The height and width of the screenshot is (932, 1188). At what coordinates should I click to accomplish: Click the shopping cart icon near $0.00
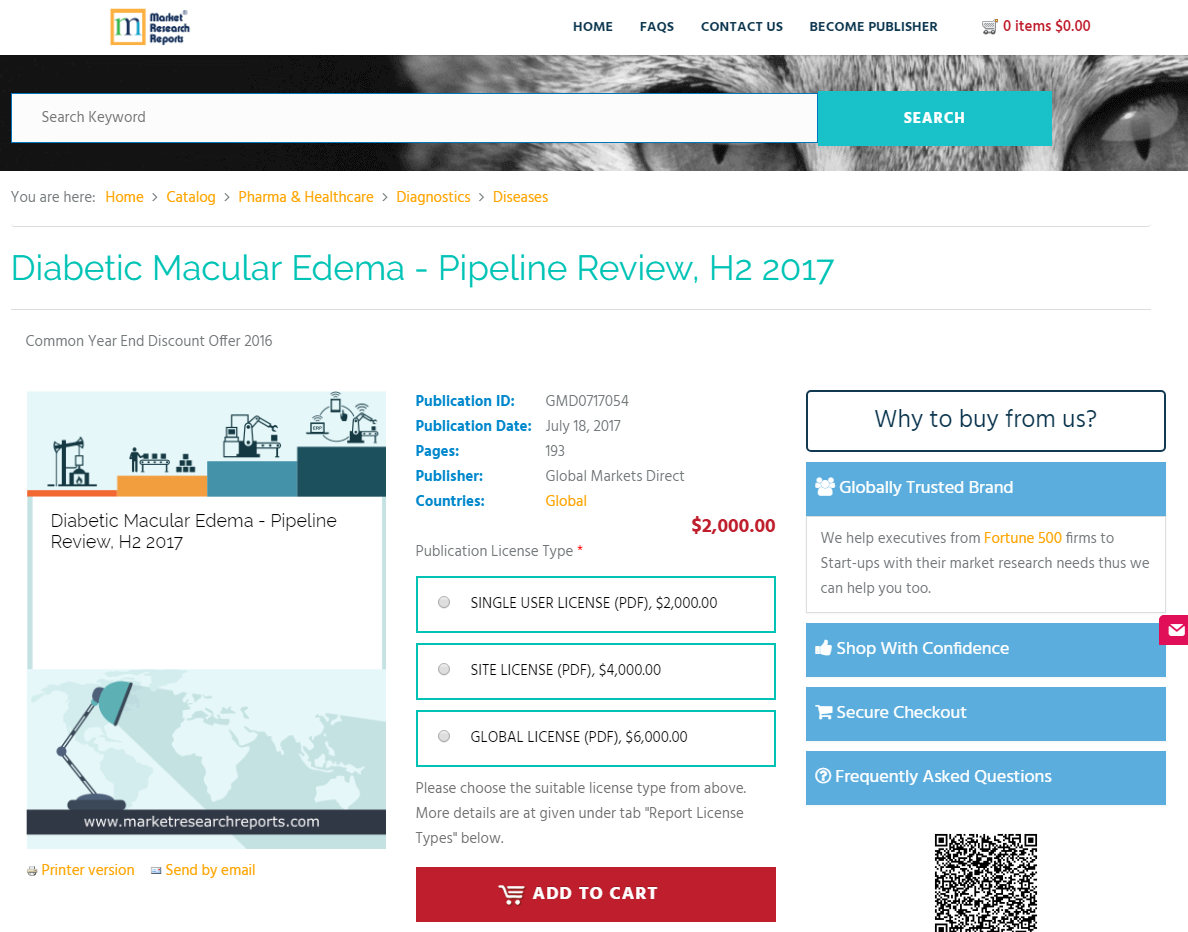pyautogui.click(x=990, y=26)
